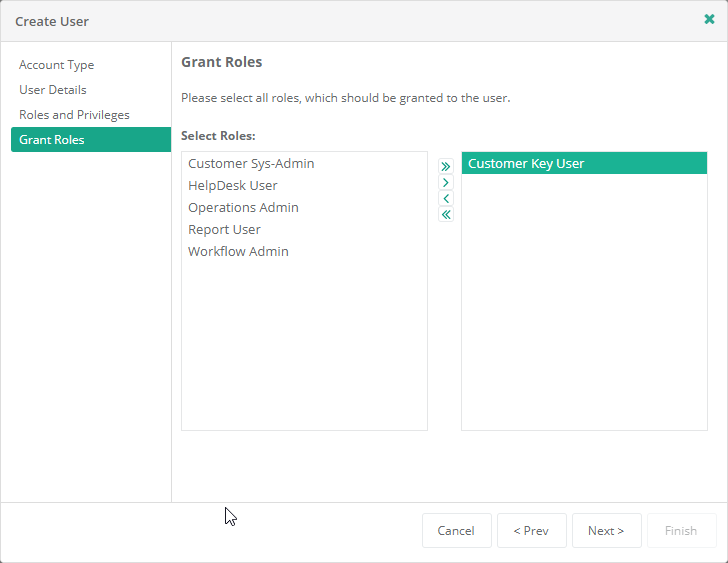Choose Operations Admin from the roles list
728x563 pixels.
click(x=243, y=208)
